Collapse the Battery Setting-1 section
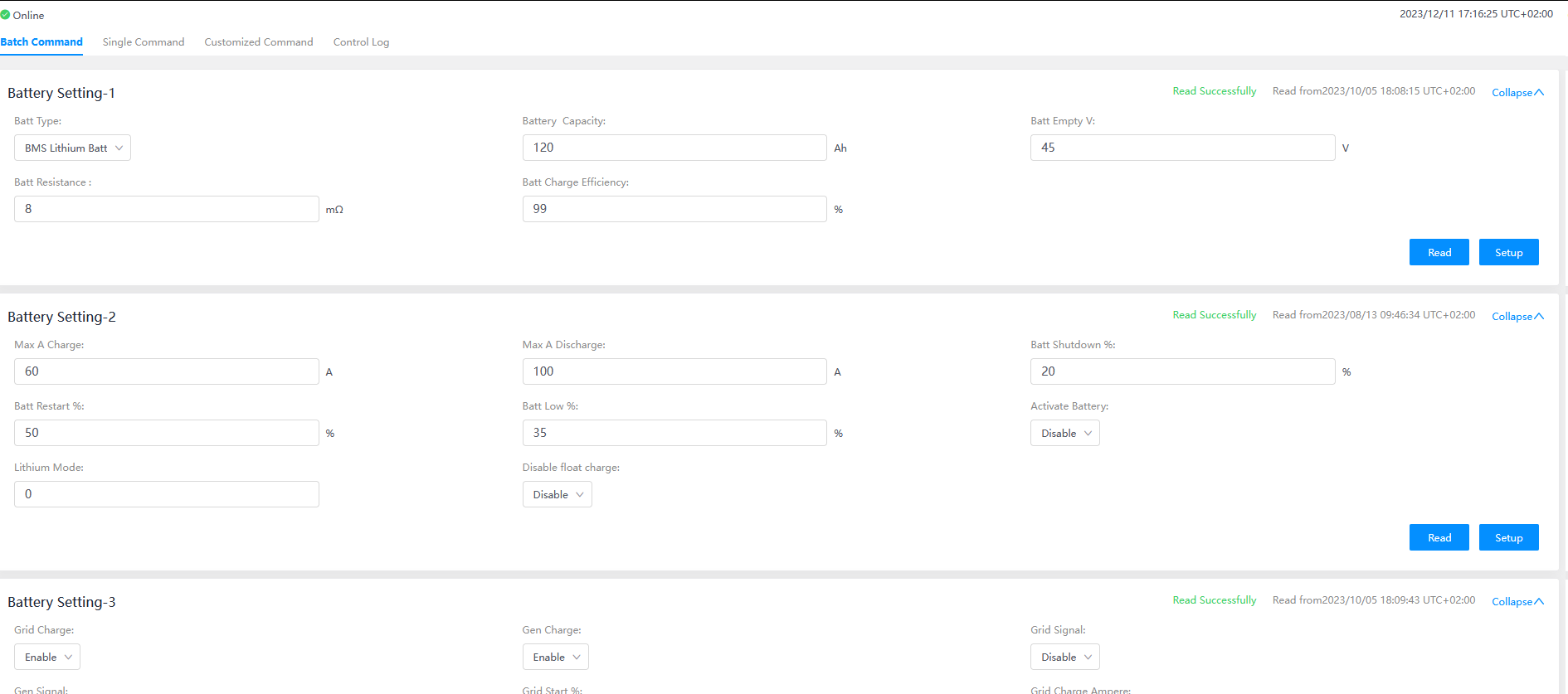1568x694 pixels. 1517,92
